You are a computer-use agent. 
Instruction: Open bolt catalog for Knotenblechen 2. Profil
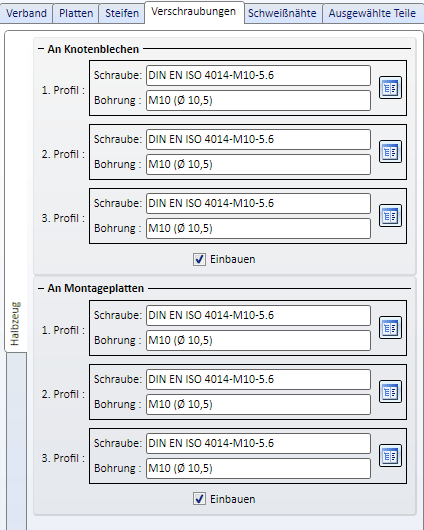[x=390, y=152]
